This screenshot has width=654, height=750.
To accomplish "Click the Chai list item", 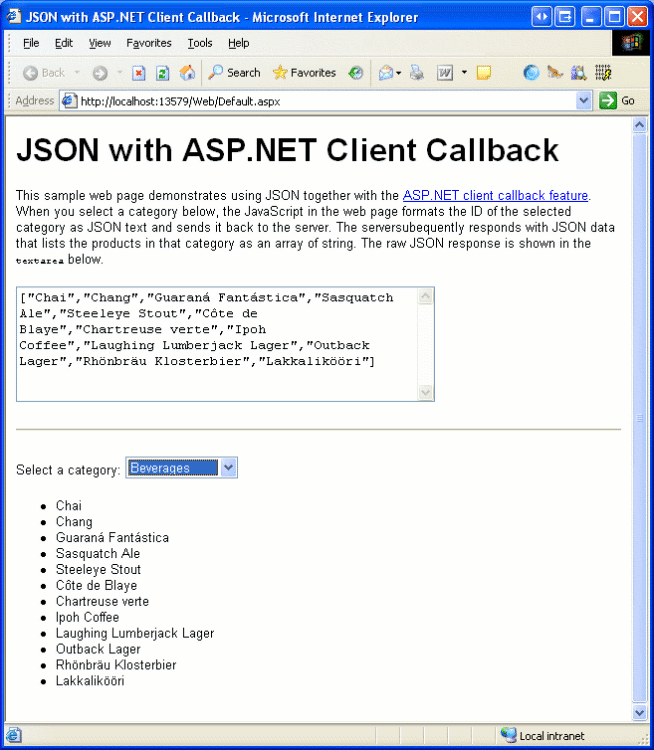I will click(x=69, y=506).
